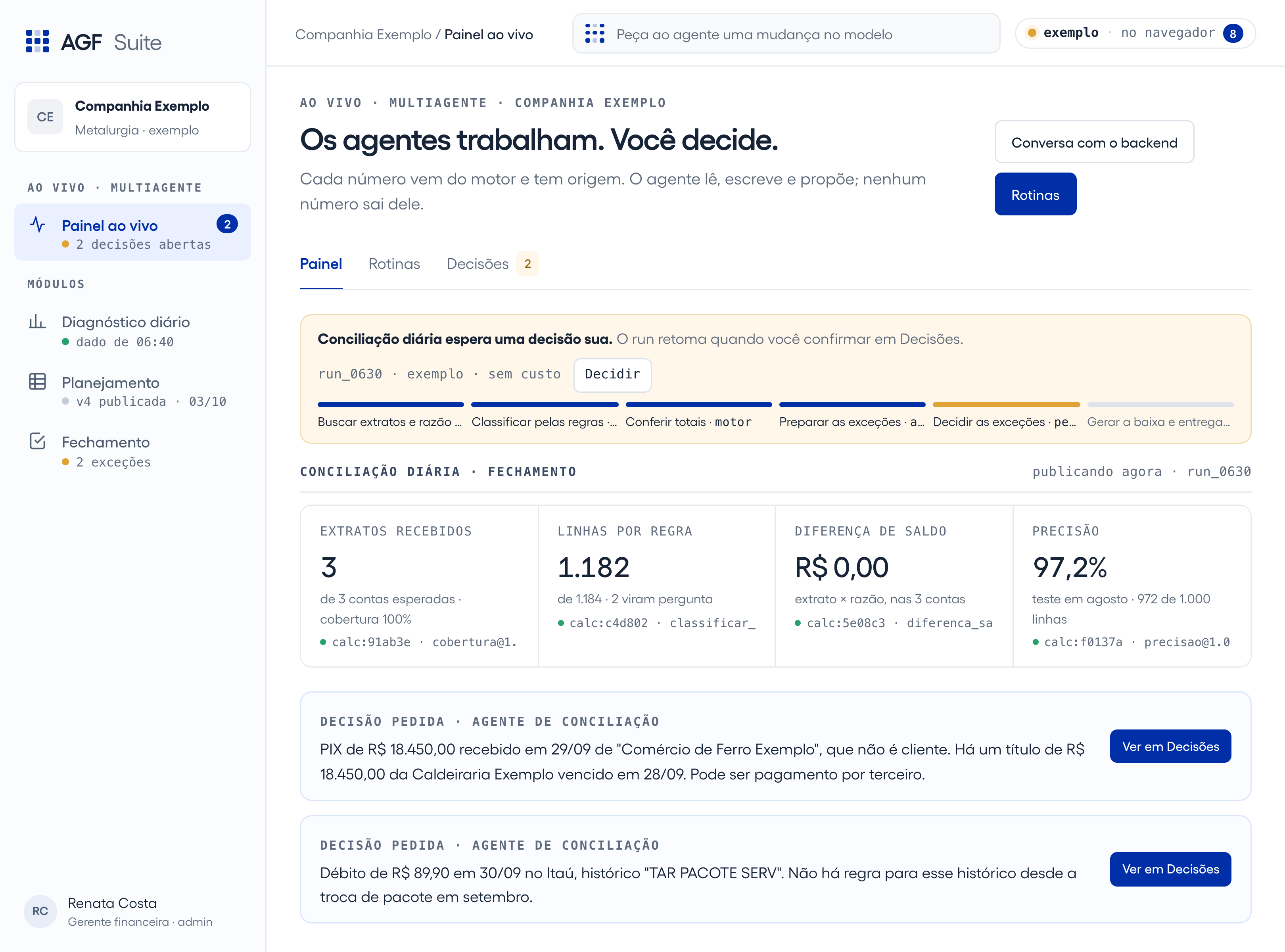The image size is (1285, 952).
Task: Click the exemplo no navegador status pill
Action: [1135, 33]
